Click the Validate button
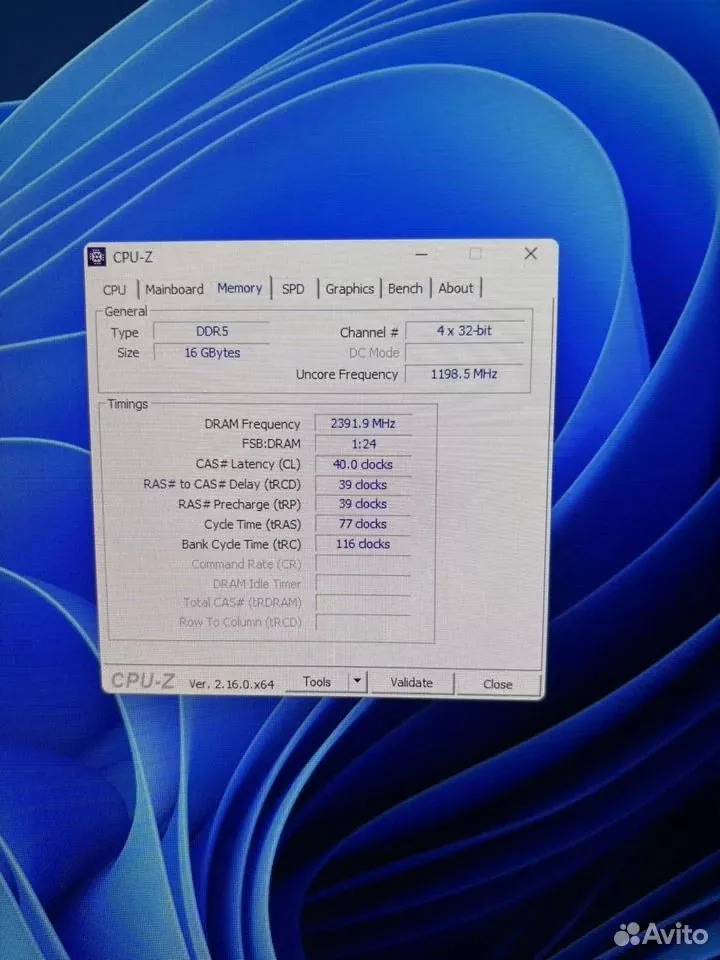Image resolution: width=720 pixels, height=960 pixels. coord(412,683)
